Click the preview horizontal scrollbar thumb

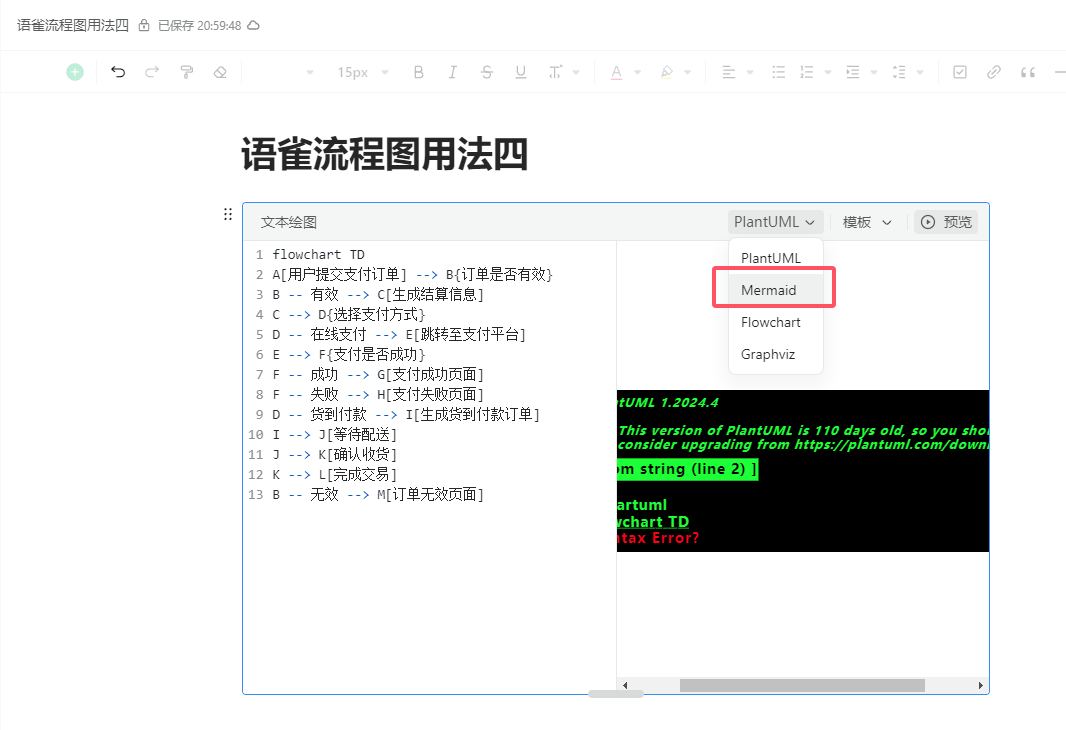(802, 685)
